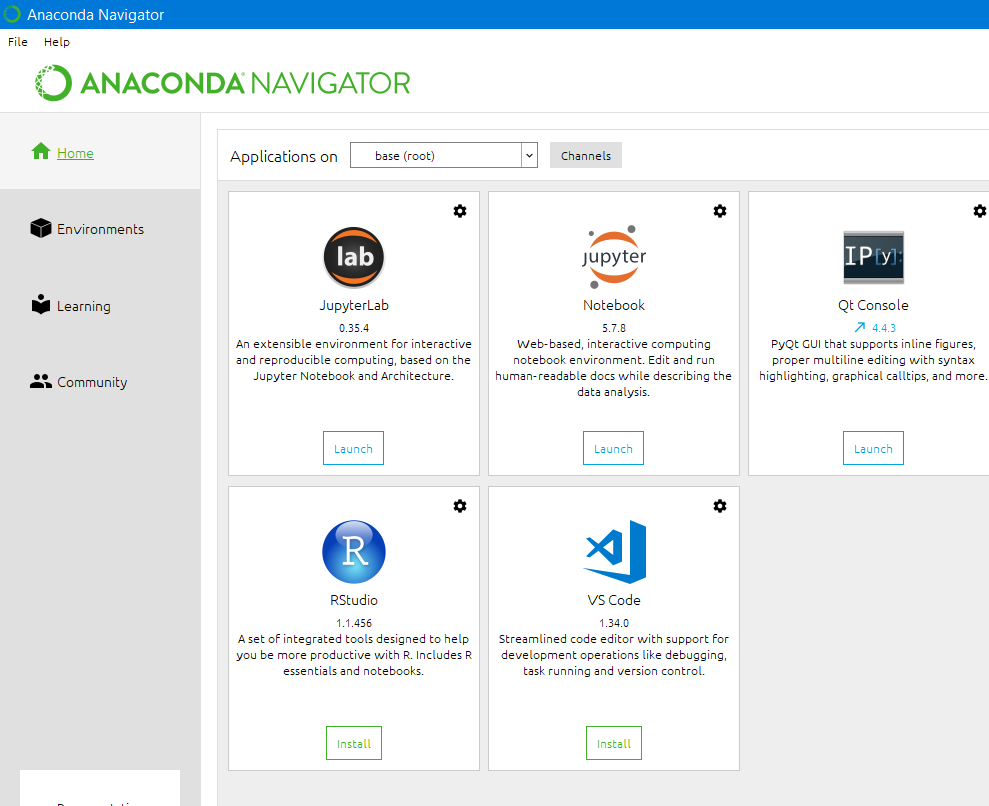The height and width of the screenshot is (806, 989).
Task: Open settings gear on Qt Console card
Action: [980, 211]
